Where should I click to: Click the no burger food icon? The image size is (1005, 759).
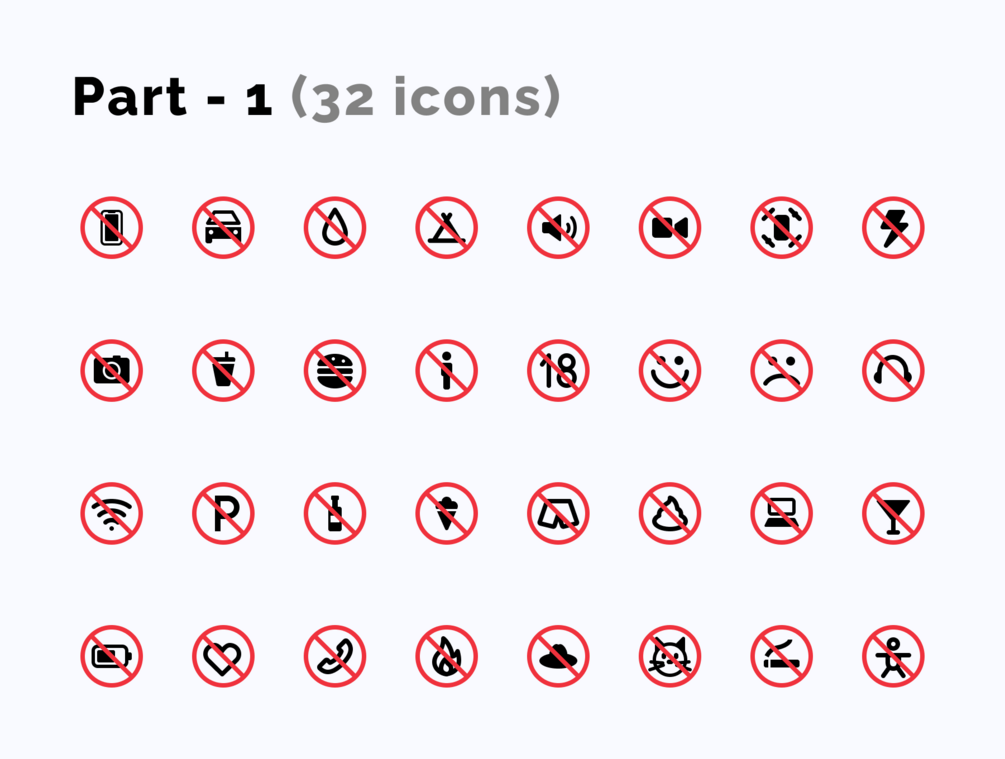[x=335, y=371]
